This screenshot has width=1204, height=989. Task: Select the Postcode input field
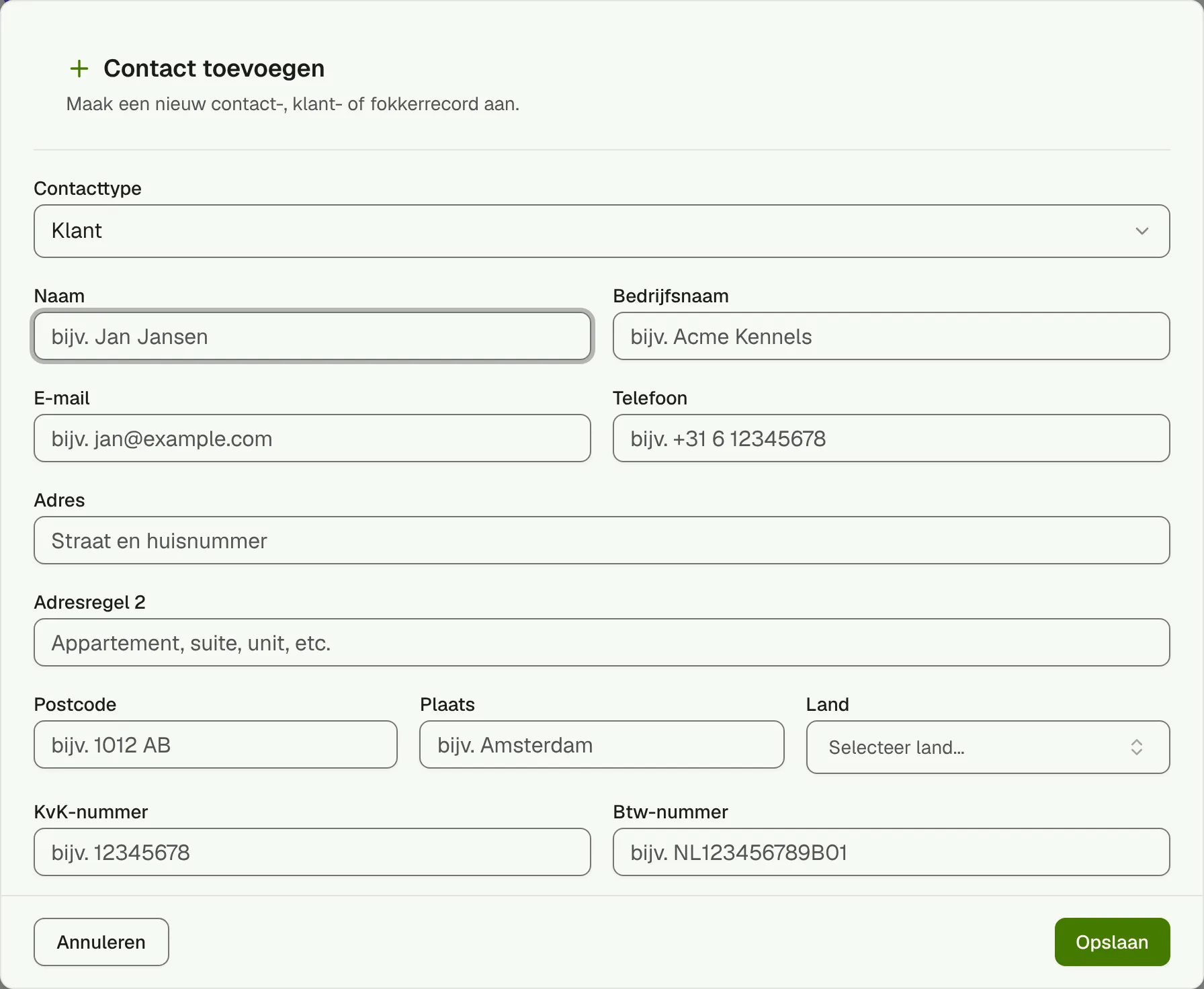(216, 744)
